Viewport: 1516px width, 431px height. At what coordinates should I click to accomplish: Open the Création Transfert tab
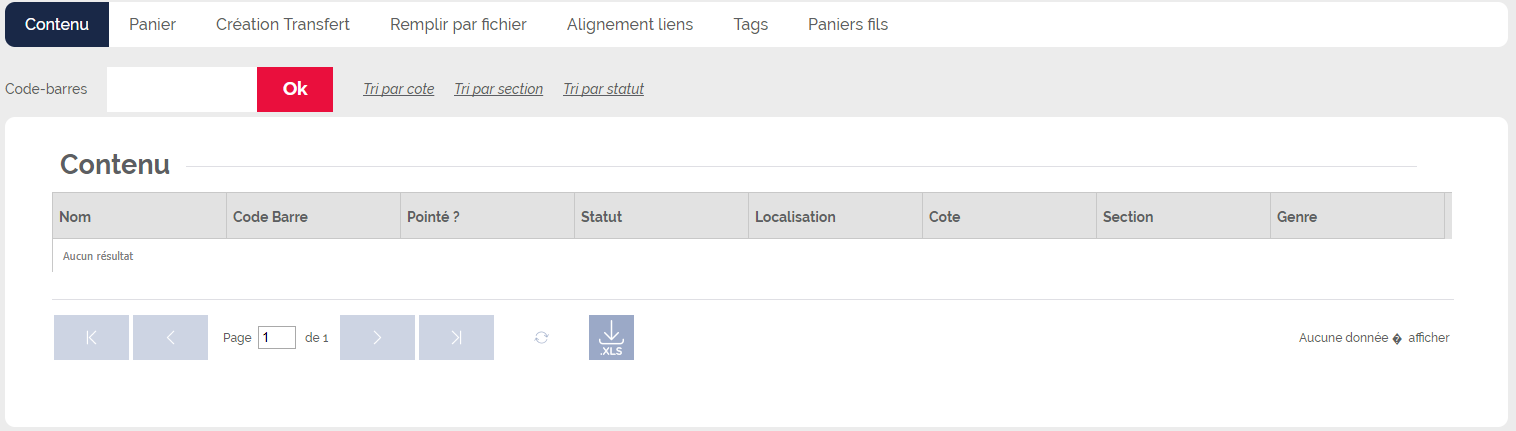point(283,24)
